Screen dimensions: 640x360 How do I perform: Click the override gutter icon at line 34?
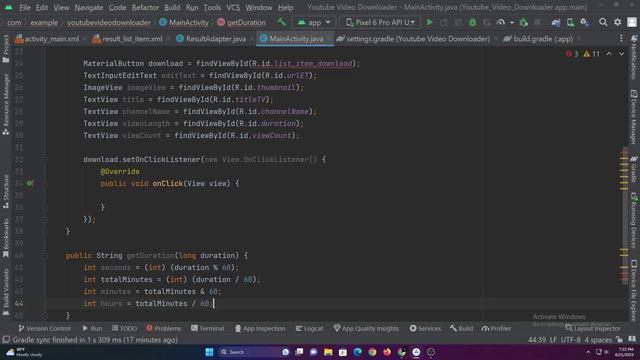coord(30,183)
